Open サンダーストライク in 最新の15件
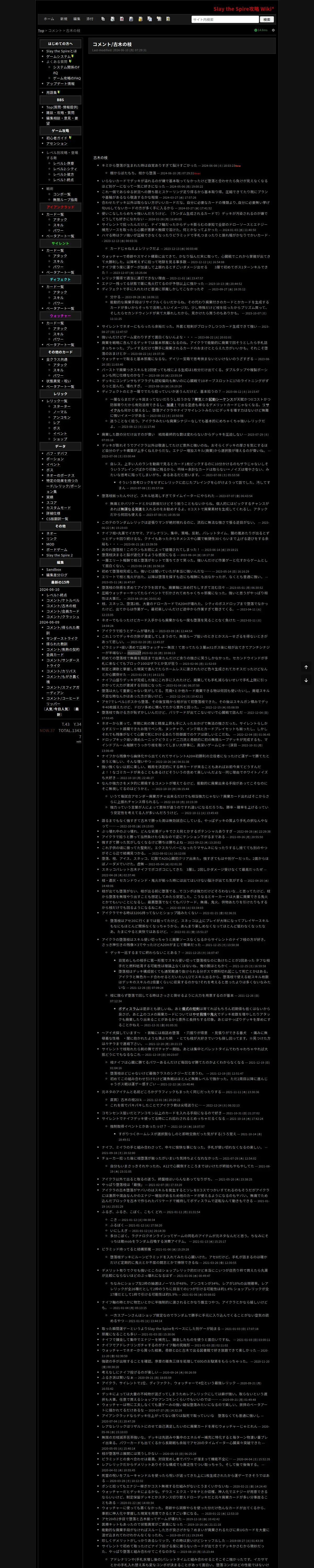Screen dimensions: 314x1568 [62, 638]
